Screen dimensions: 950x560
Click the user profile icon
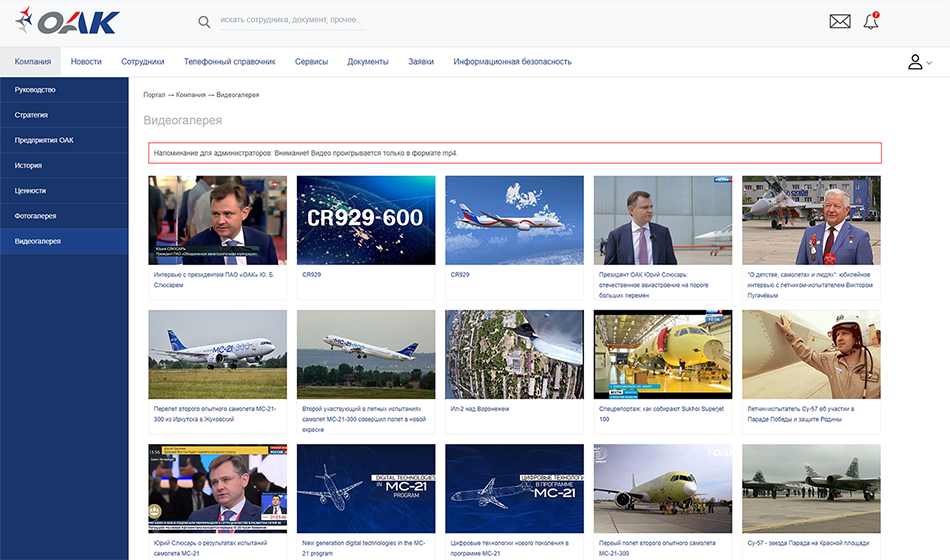tap(915, 62)
